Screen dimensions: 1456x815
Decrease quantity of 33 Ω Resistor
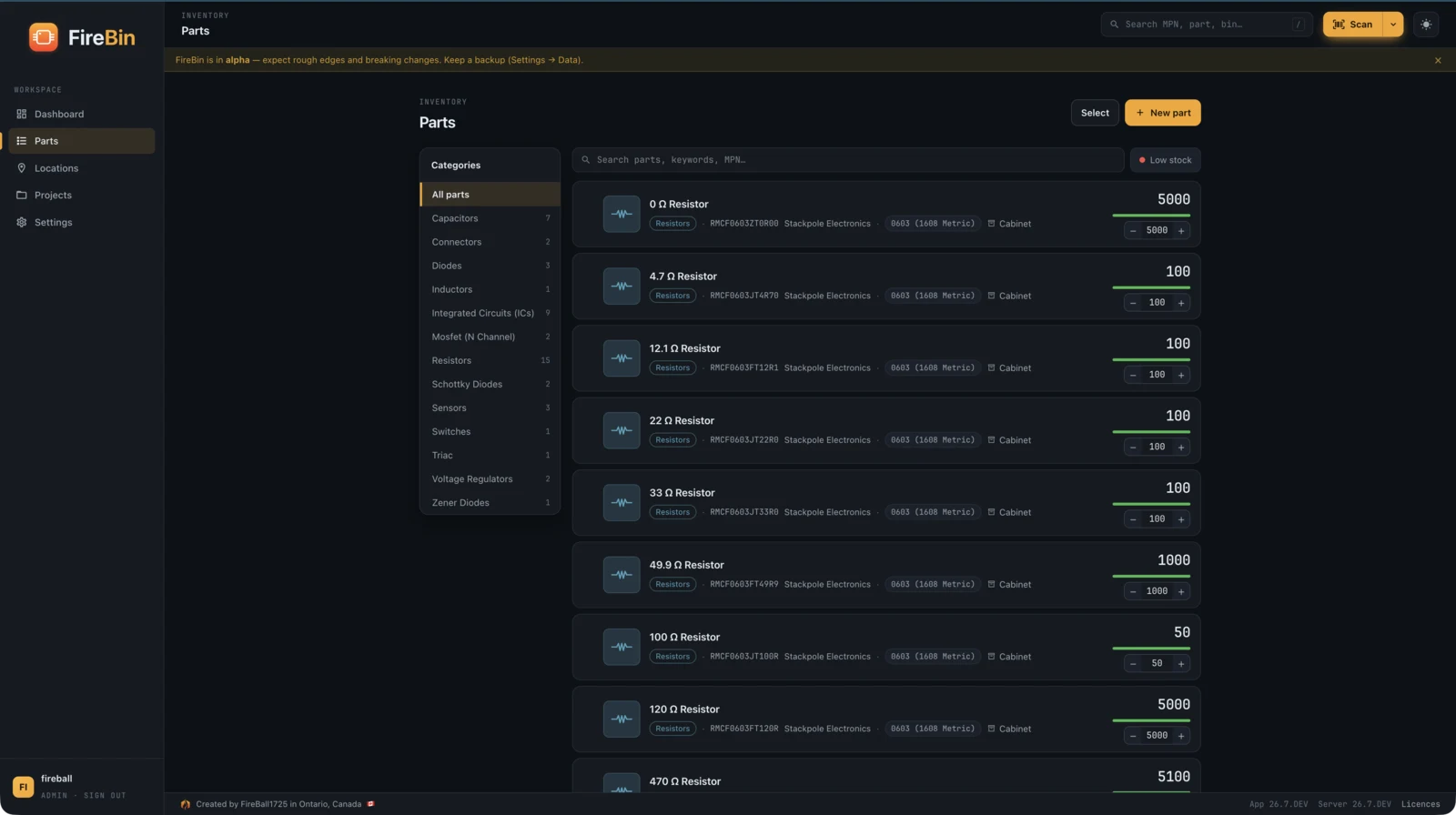[x=1133, y=519]
